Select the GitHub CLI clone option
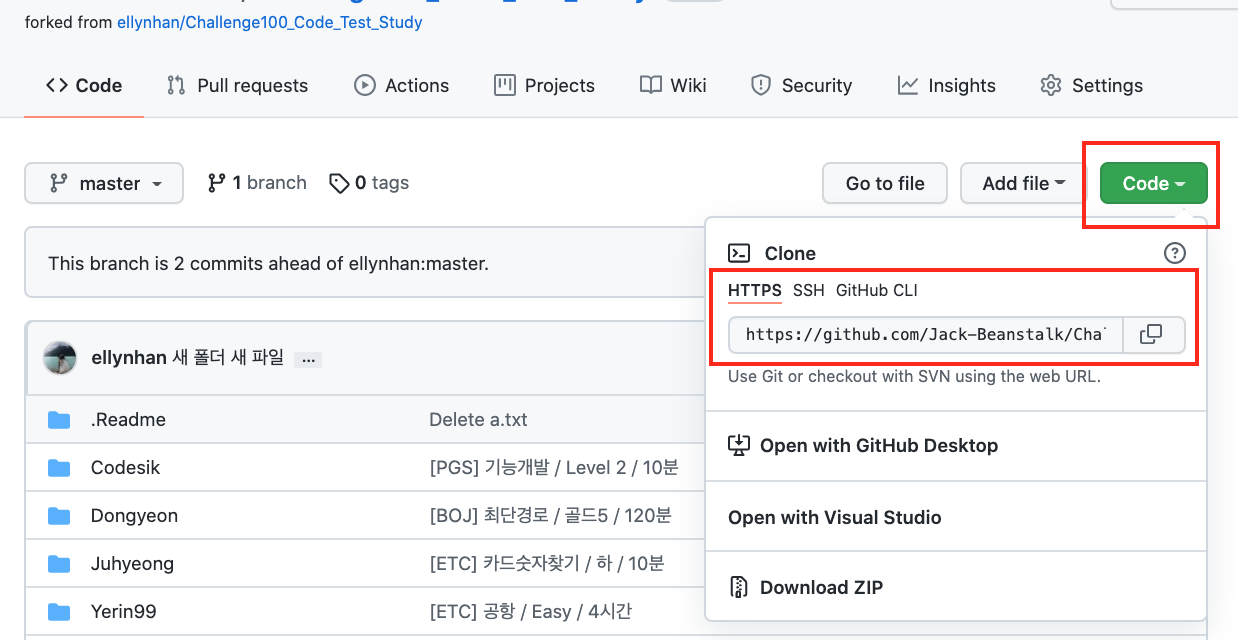The height and width of the screenshot is (640, 1238). (x=877, y=291)
